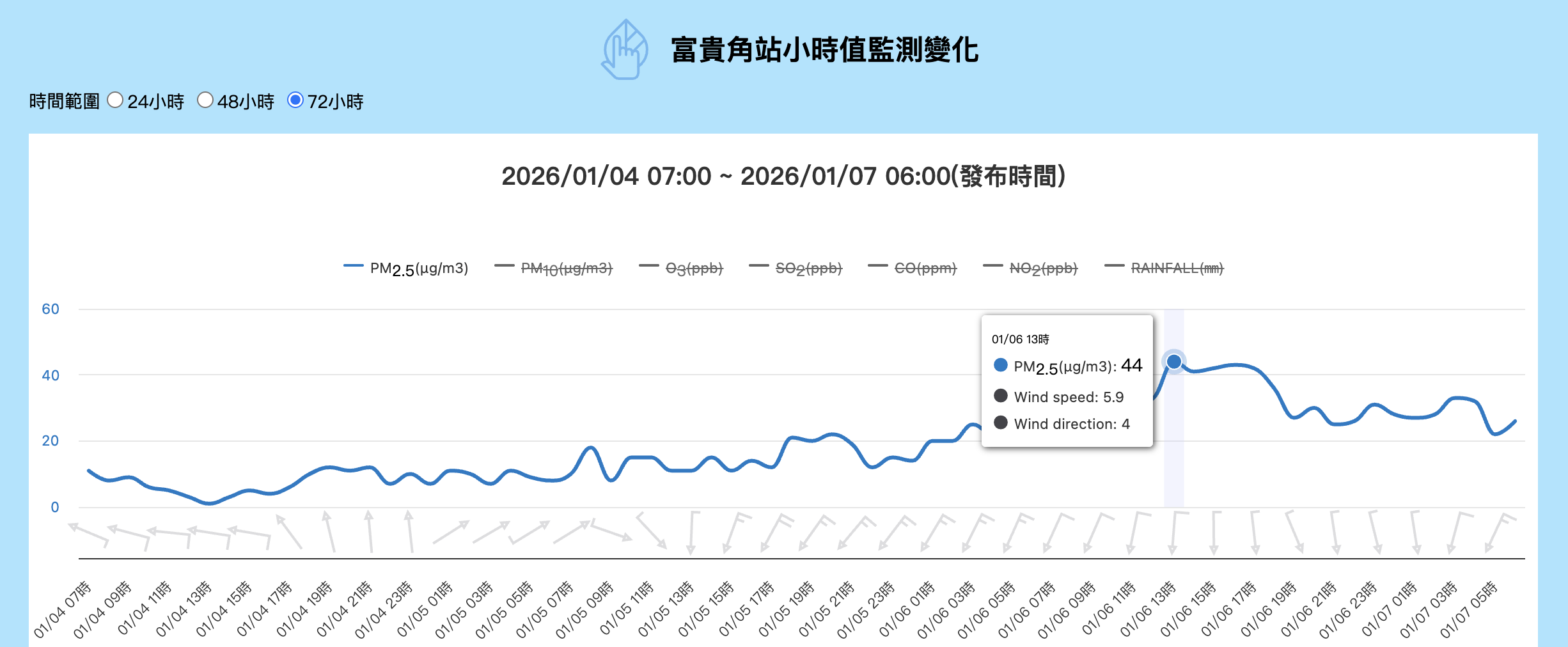Click the PM10 legend line marker
Image resolution: width=1568 pixels, height=647 pixels.
(x=505, y=266)
